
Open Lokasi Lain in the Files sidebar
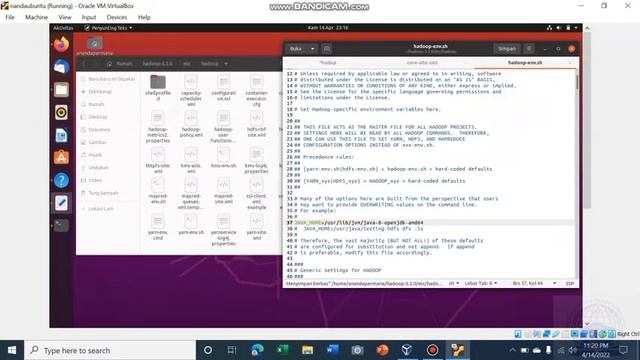coord(101,209)
